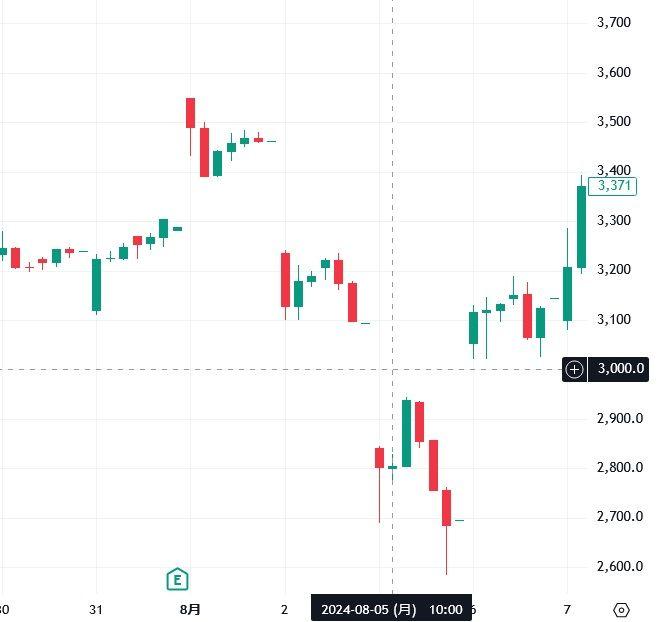Click the 3,700 price scale label

pyautogui.click(x=612, y=22)
